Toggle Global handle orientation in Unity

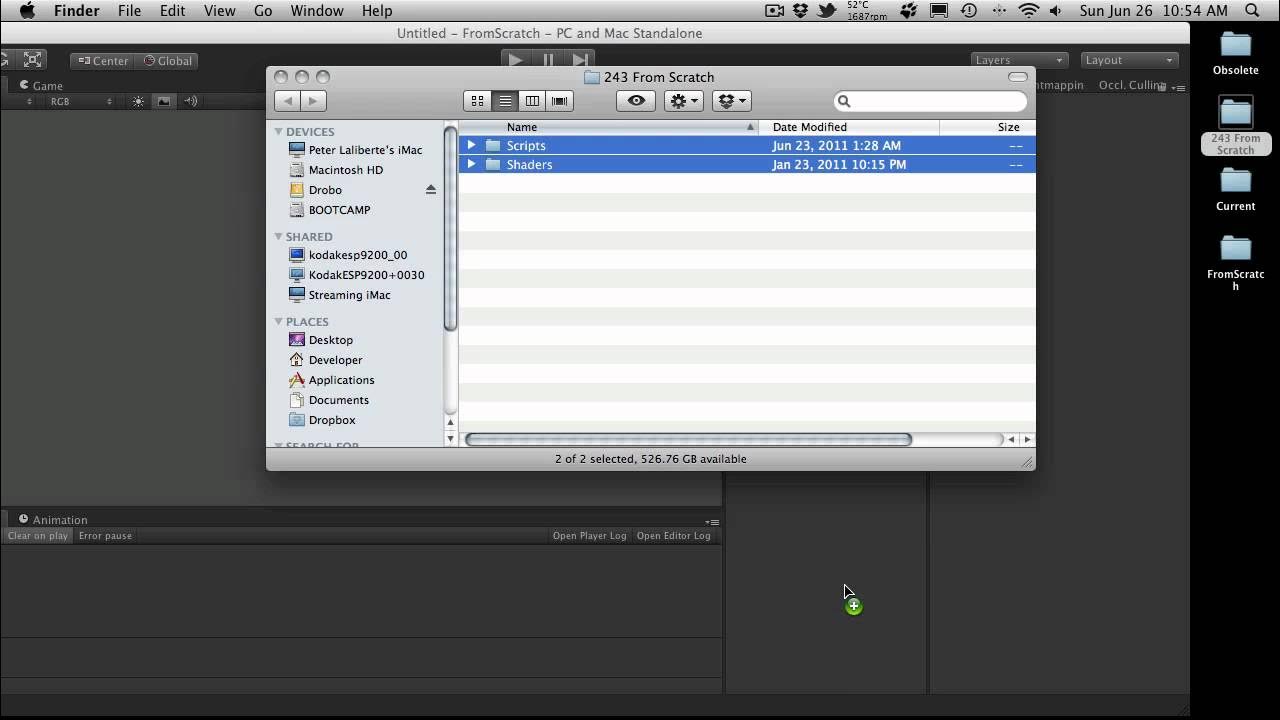point(167,60)
